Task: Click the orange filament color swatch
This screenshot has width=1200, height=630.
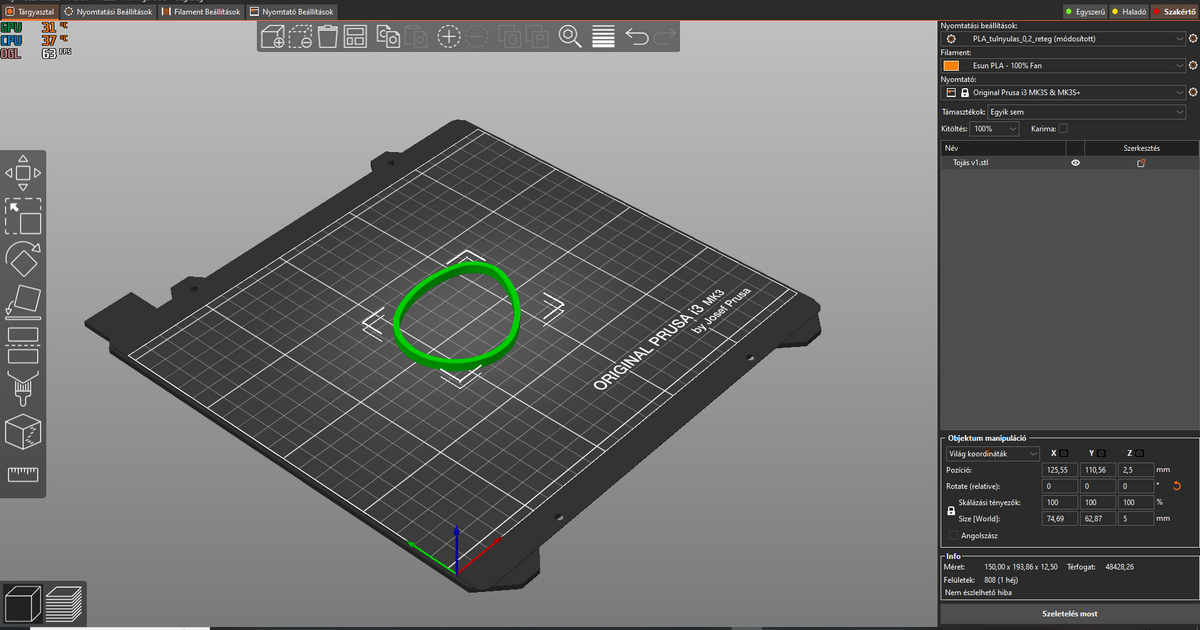Action: point(949,64)
